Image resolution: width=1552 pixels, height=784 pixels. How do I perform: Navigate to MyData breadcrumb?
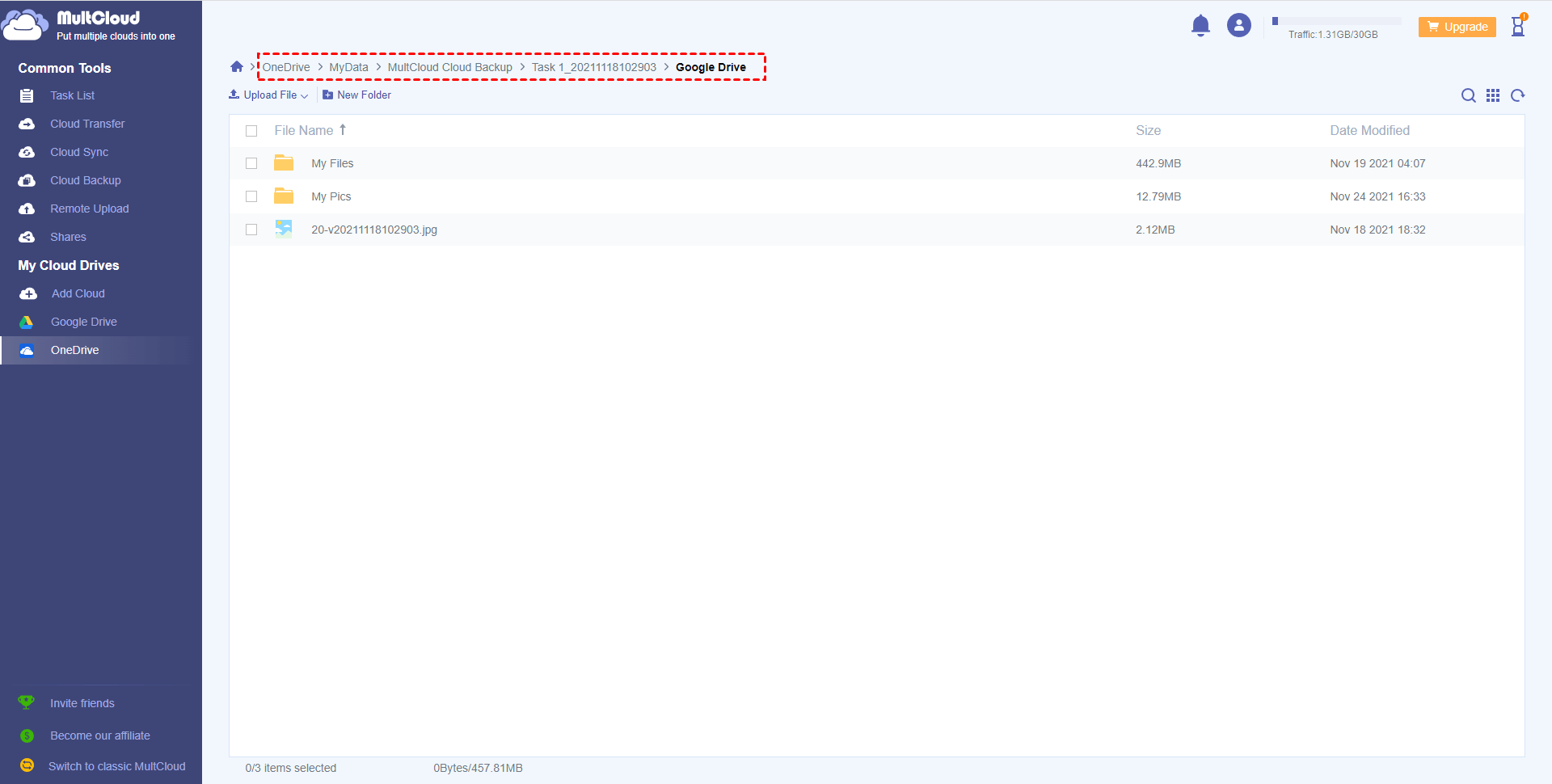pos(348,67)
